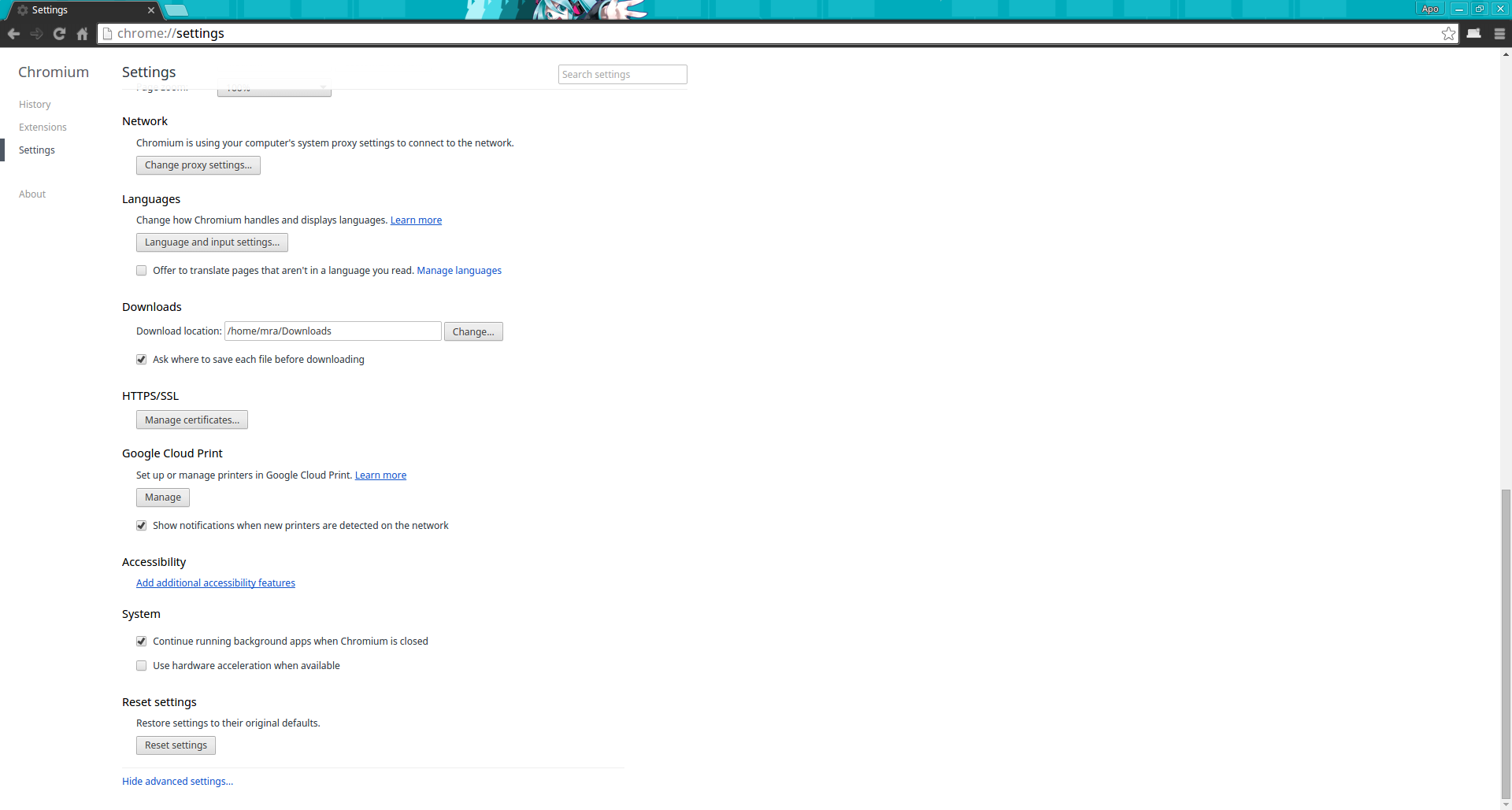
Task: Open Language and input settings
Action: (x=212, y=242)
